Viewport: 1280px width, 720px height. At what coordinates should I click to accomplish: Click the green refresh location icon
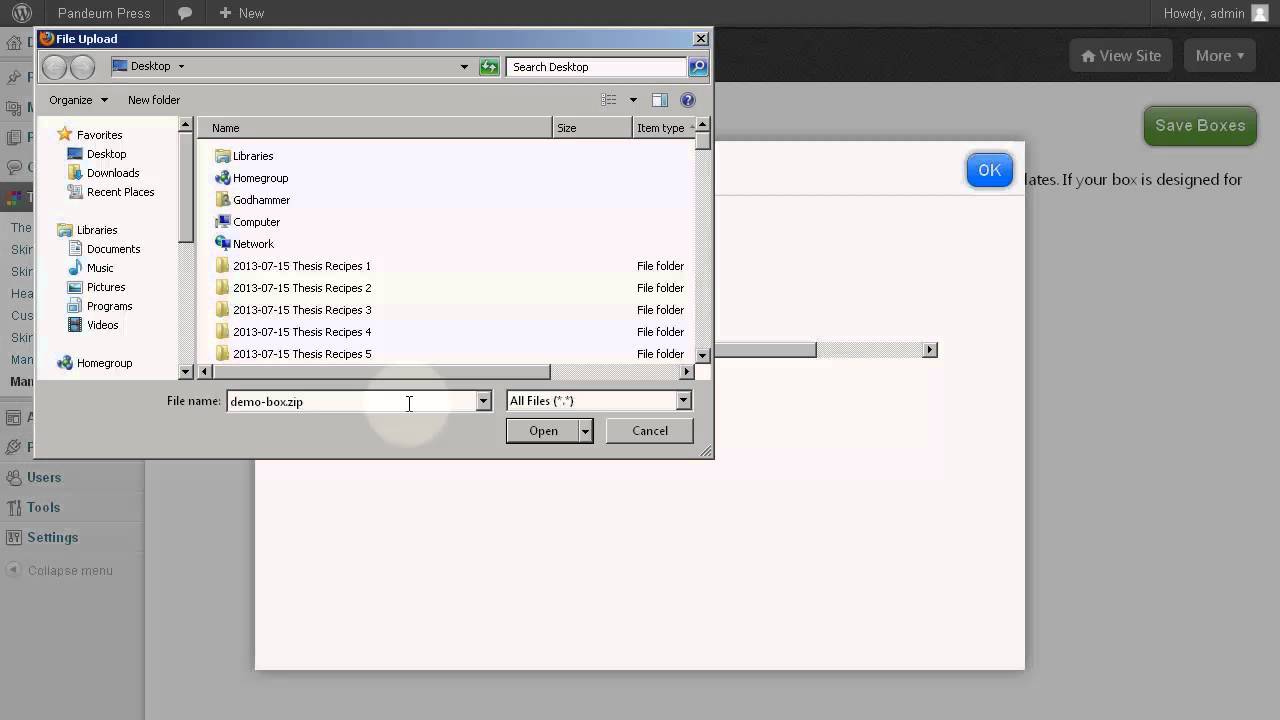tap(489, 67)
